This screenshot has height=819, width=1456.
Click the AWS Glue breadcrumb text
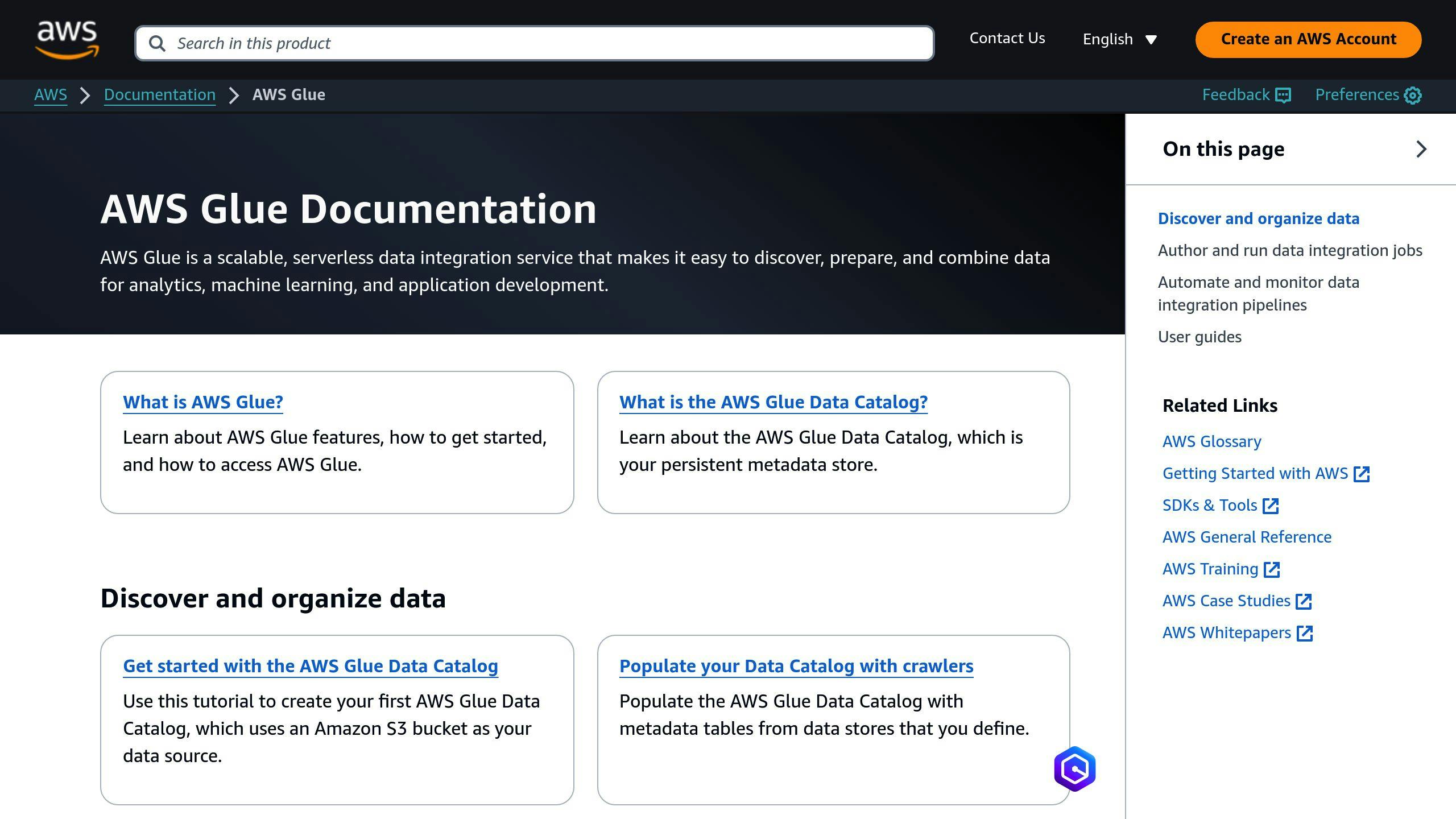pos(289,95)
